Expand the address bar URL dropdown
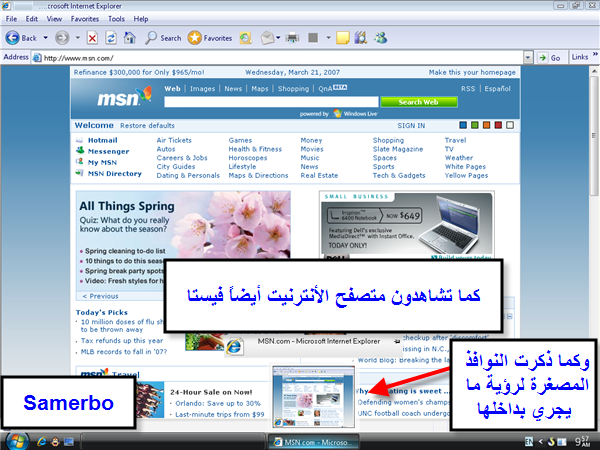This screenshot has height=450, width=600. tap(528, 58)
